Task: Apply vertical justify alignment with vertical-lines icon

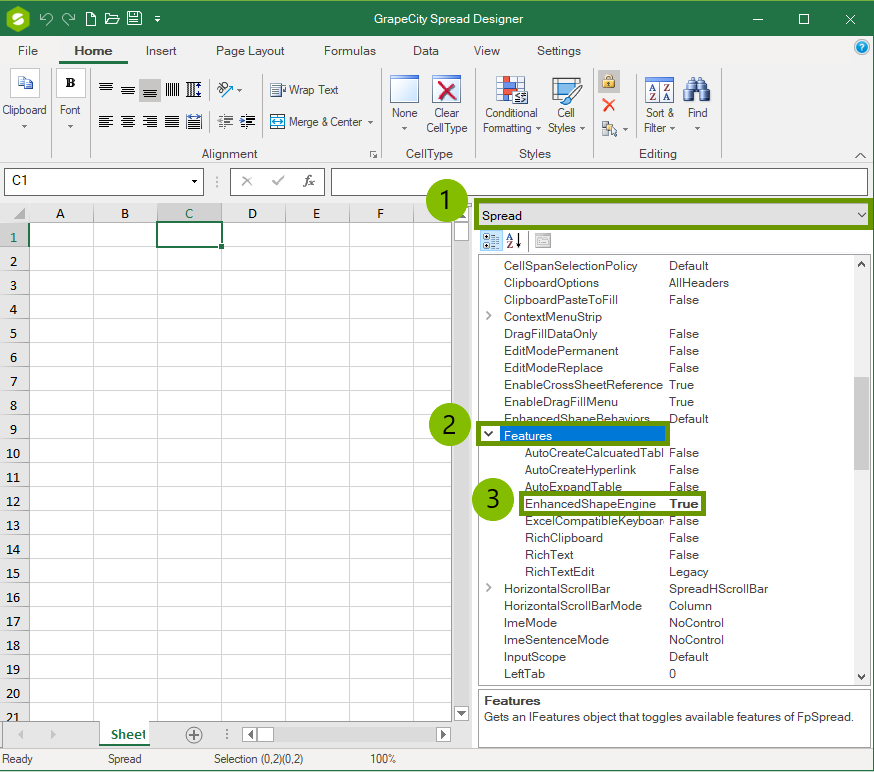Action: 172,89
